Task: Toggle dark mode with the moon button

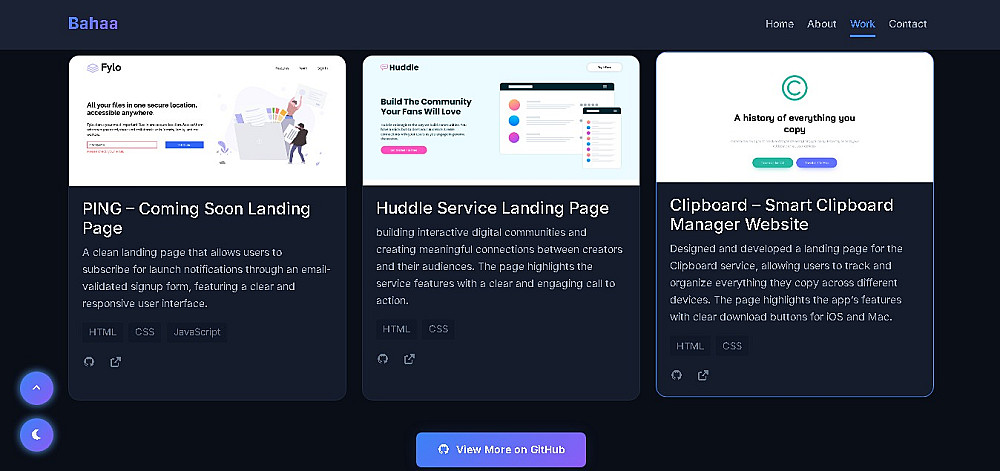Action: (x=36, y=435)
